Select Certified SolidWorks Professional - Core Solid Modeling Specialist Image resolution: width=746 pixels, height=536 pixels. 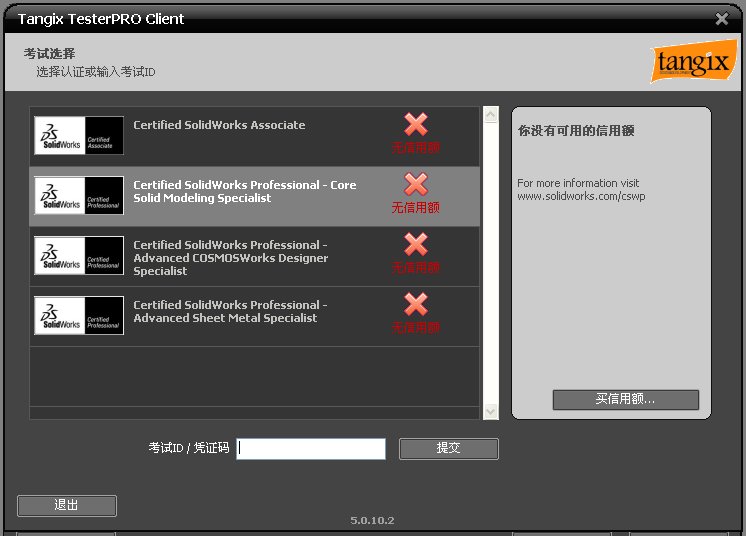(245, 191)
